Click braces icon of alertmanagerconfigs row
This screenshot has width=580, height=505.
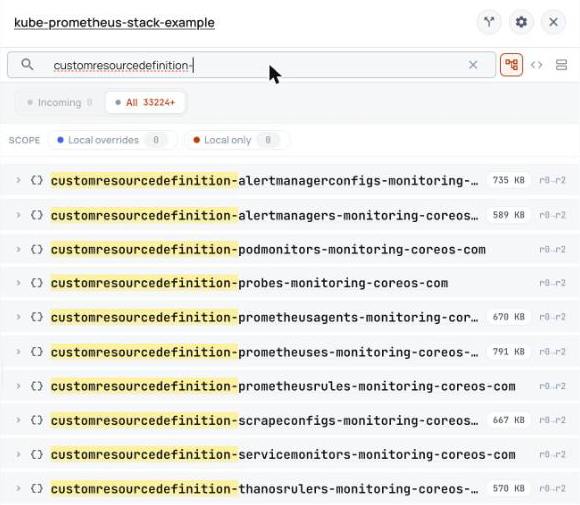(x=37, y=181)
